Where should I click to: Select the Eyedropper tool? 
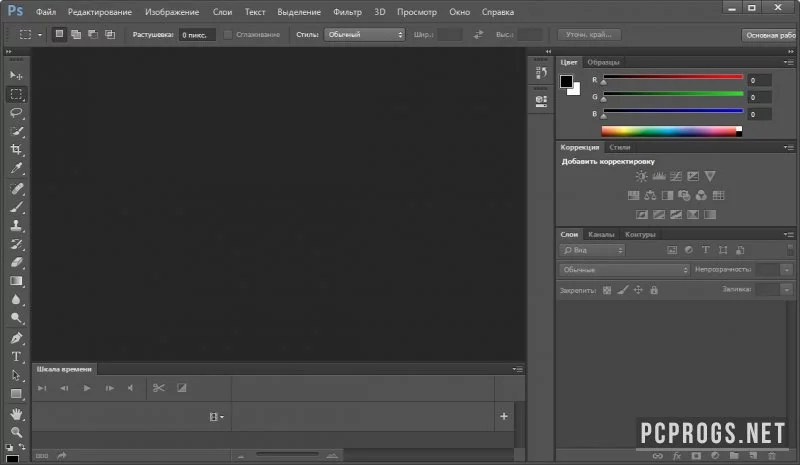[x=16, y=168]
